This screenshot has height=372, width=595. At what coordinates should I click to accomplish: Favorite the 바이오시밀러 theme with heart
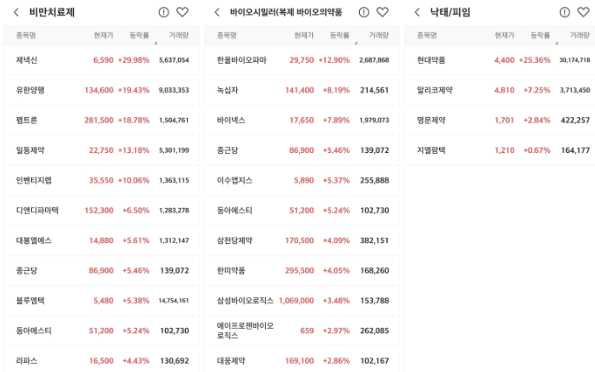coord(382,13)
